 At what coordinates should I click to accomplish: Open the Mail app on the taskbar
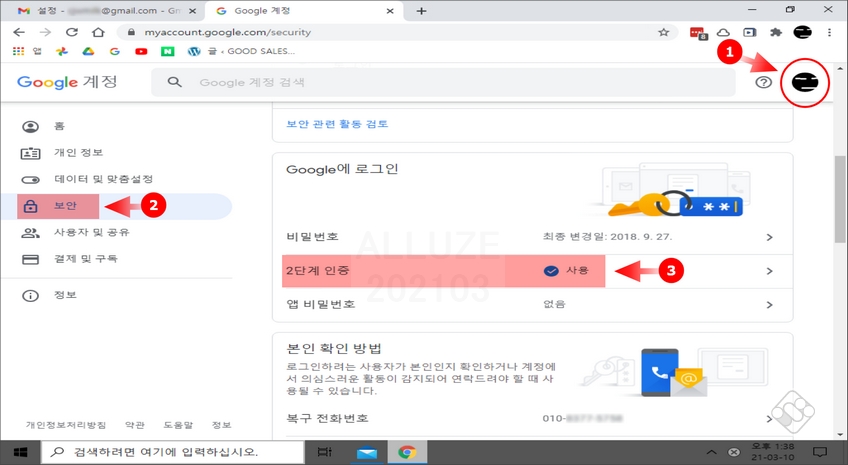(x=367, y=453)
